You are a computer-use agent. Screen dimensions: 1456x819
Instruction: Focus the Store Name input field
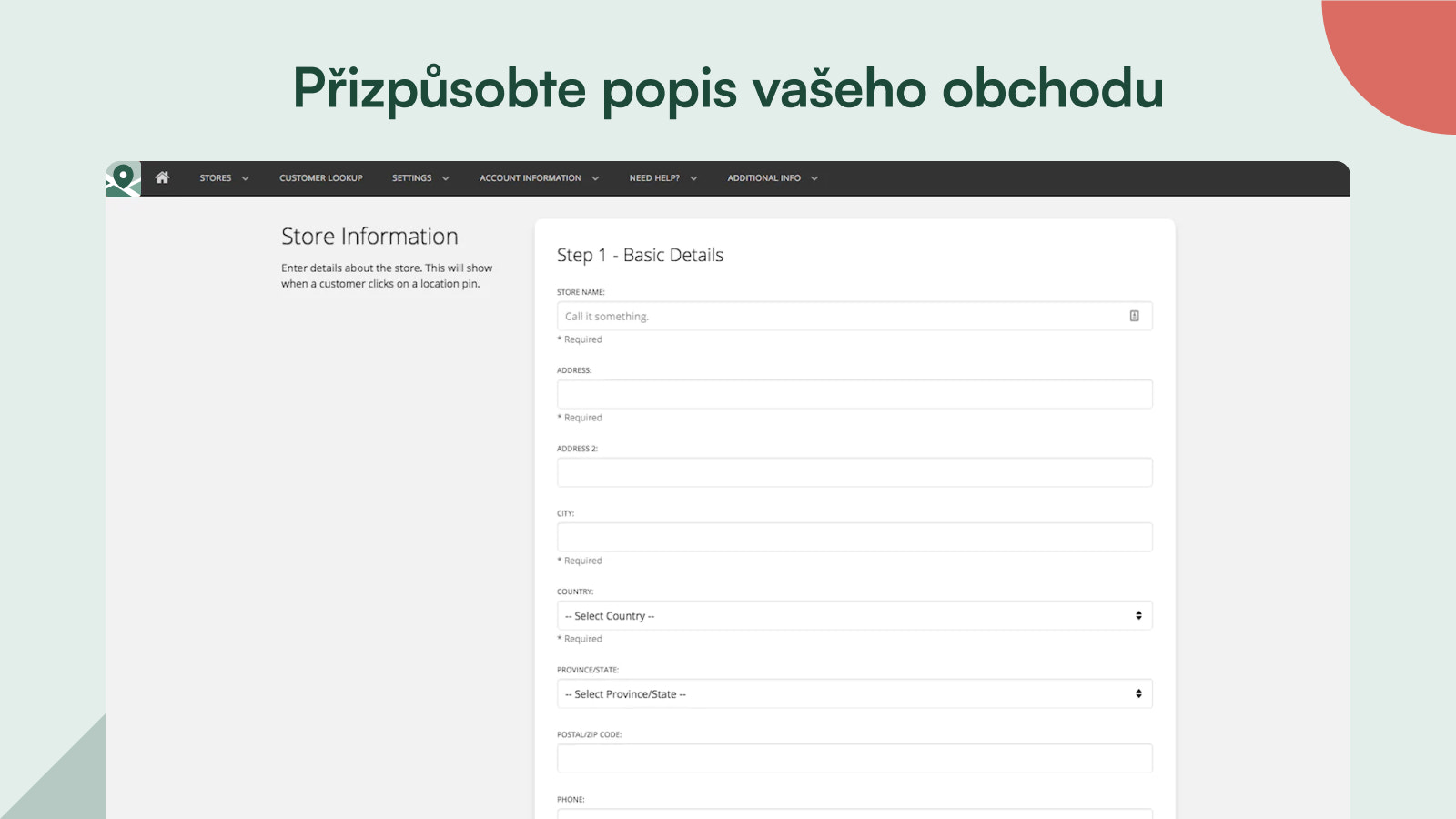(x=854, y=316)
